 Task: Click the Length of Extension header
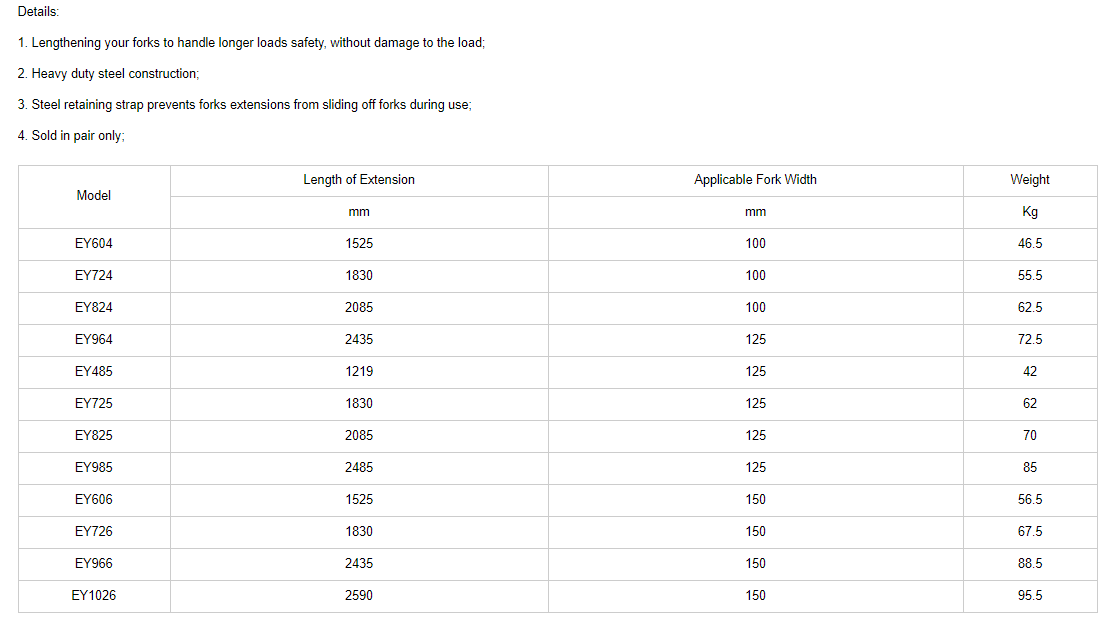[359, 180]
